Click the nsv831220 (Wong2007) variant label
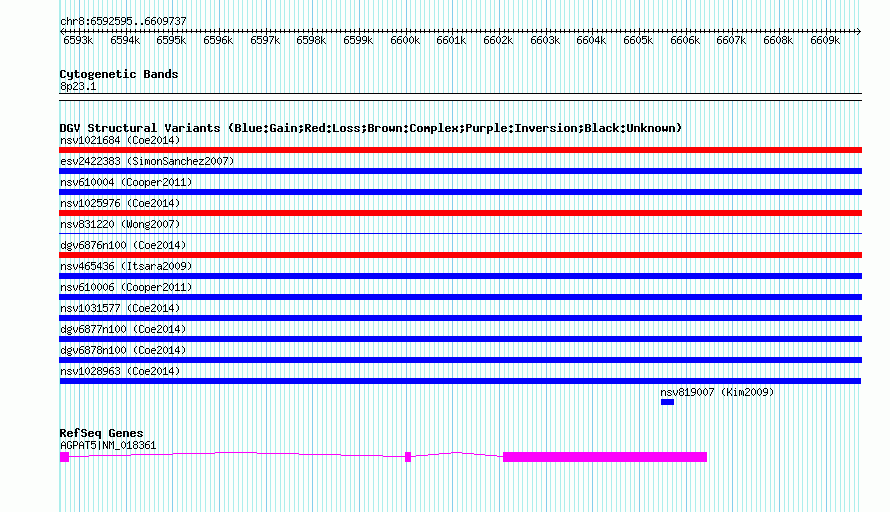This screenshot has height=512, width=890. click(120, 224)
